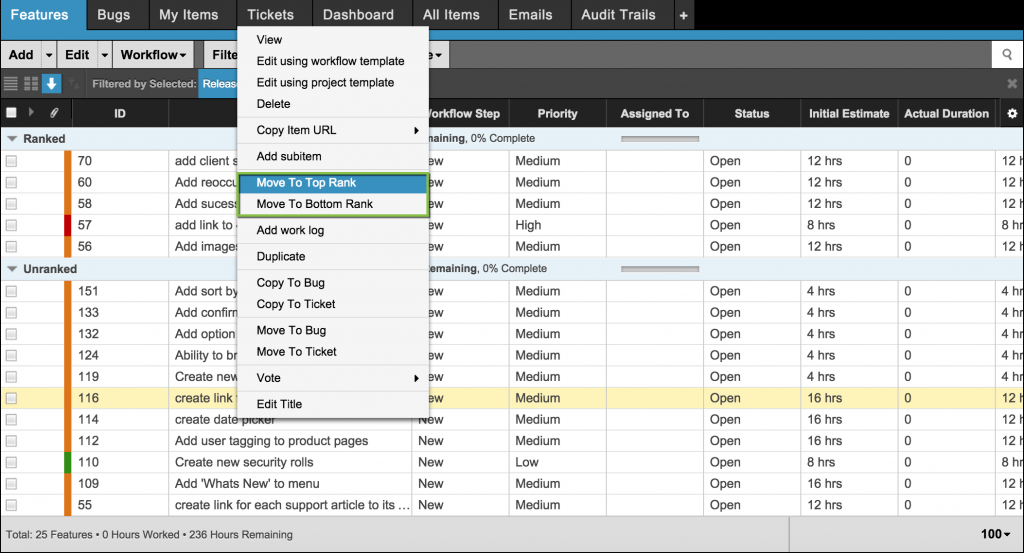Open the Add button's dropdown arrow
Screen dimensions: 1024x553
pyautogui.click(x=49, y=55)
